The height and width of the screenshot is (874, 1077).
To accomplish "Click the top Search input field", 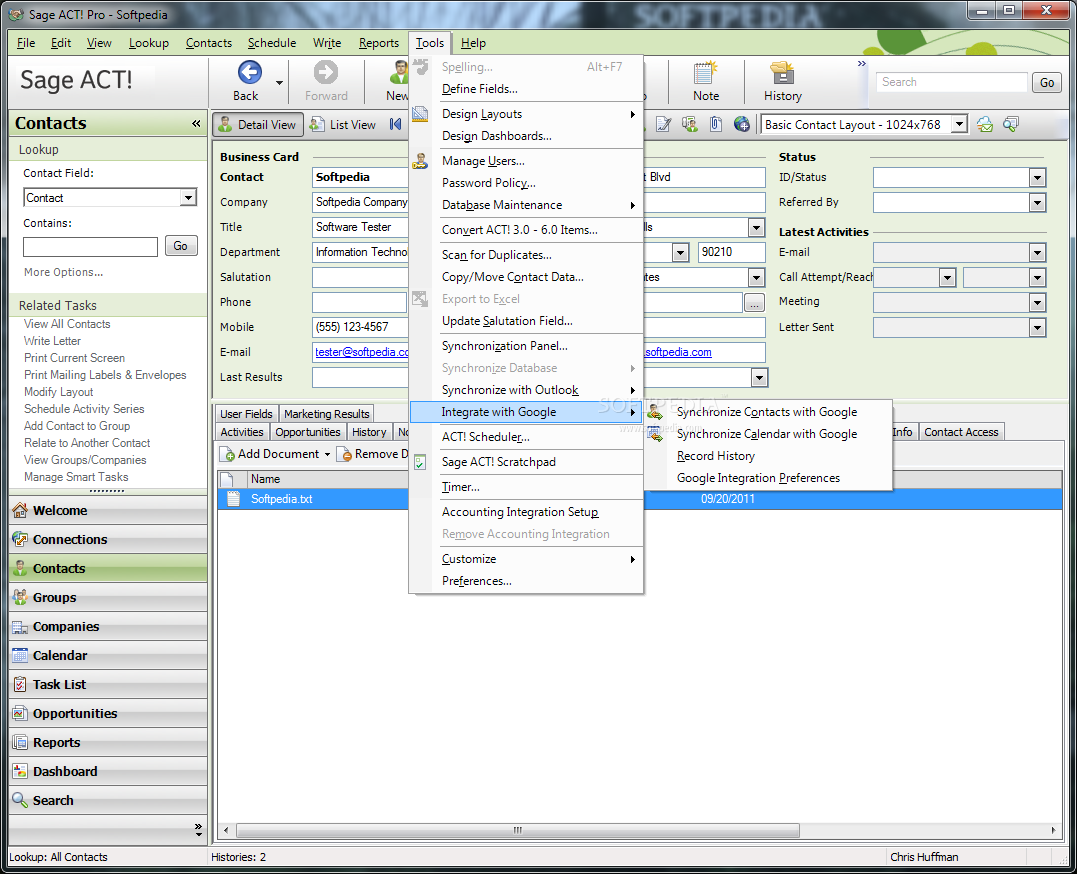I will pos(952,82).
